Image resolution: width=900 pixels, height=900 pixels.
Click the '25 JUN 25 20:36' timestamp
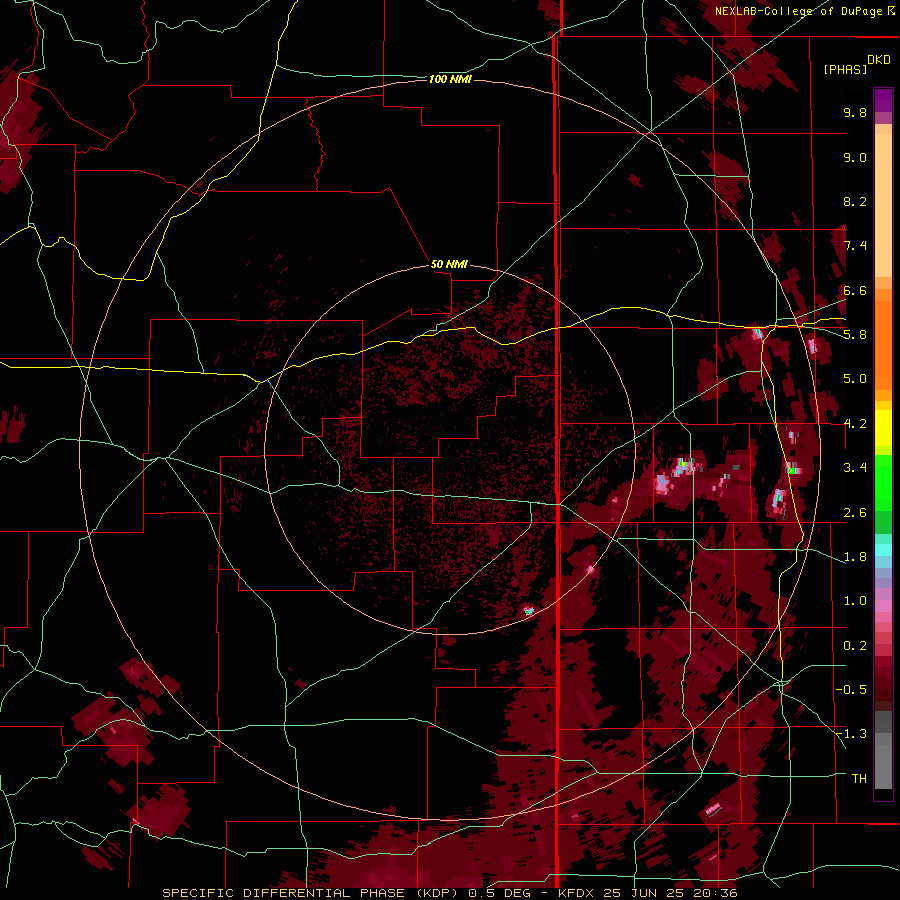[670, 893]
